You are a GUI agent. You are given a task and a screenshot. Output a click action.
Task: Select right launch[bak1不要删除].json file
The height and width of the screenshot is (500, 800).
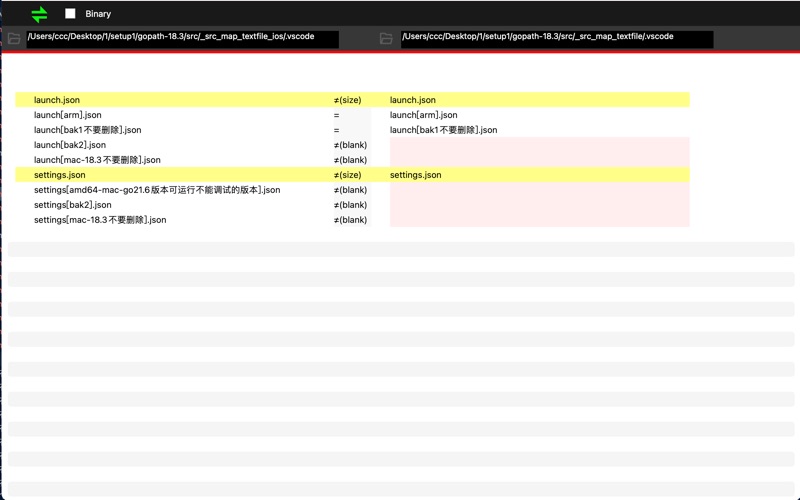click(x=444, y=130)
